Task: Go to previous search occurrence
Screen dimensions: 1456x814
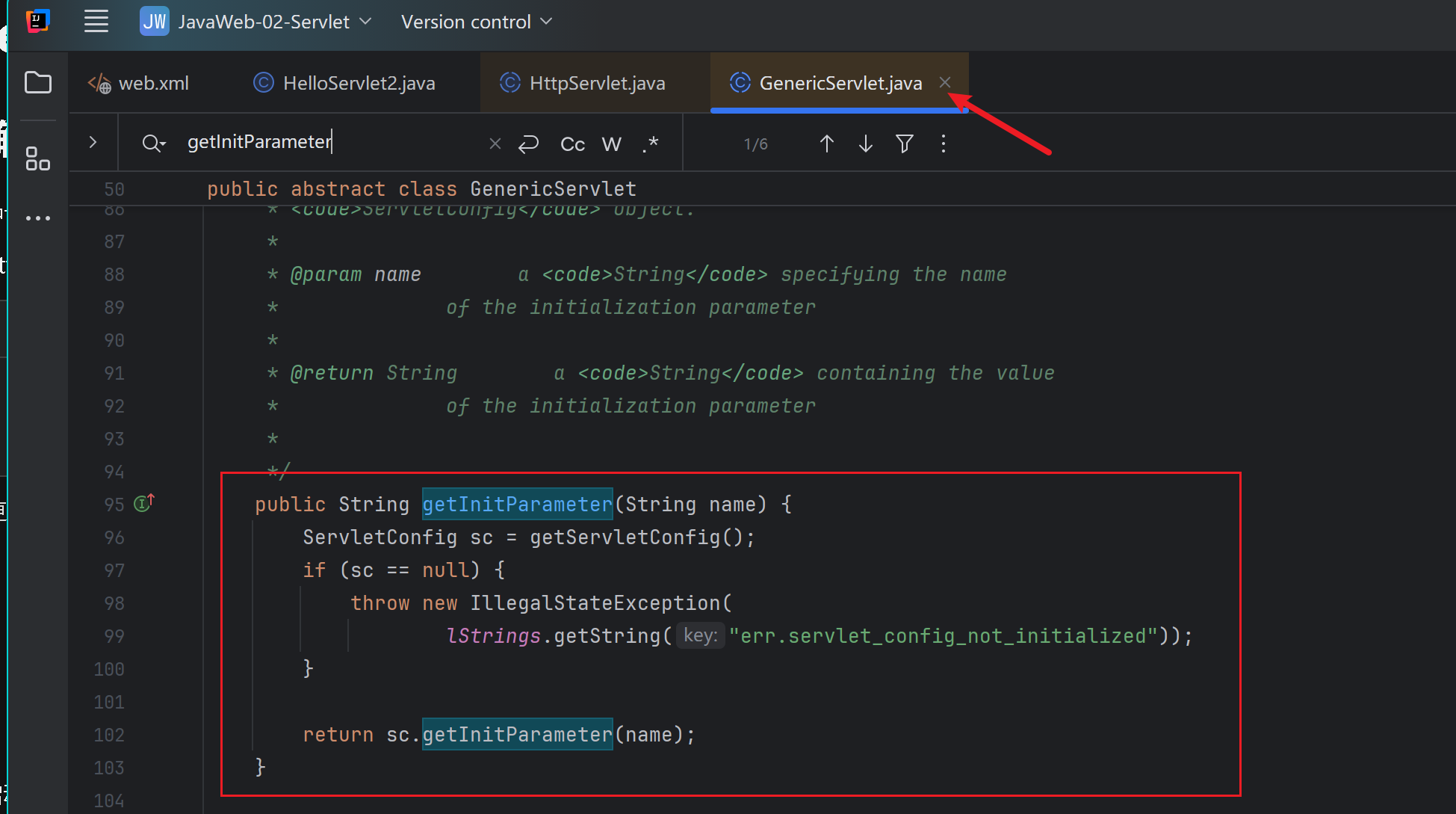Action: (826, 144)
